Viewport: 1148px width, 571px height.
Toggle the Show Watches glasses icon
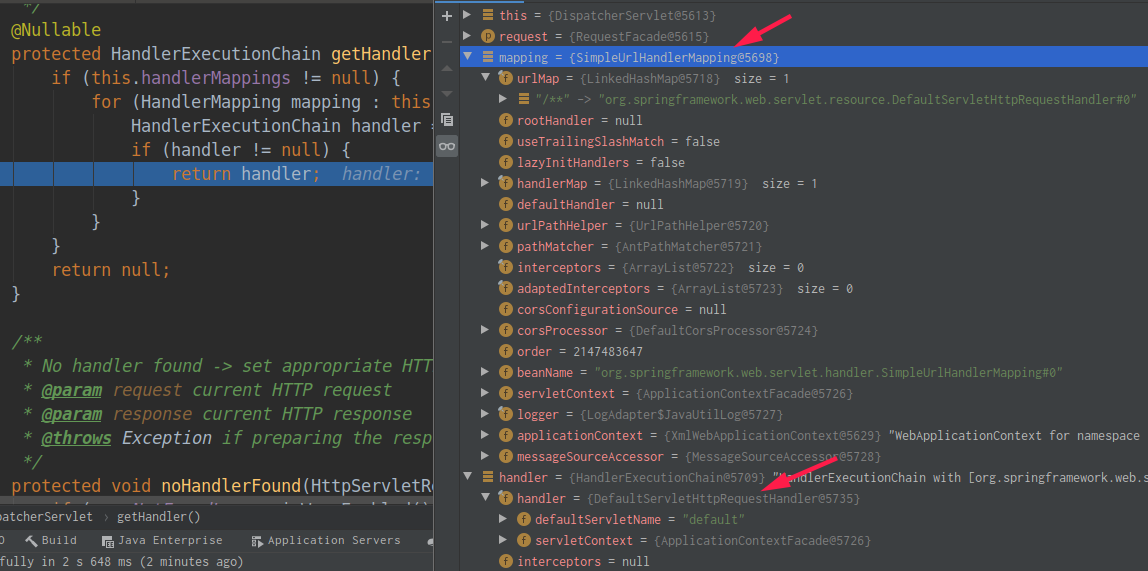(x=447, y=146)
